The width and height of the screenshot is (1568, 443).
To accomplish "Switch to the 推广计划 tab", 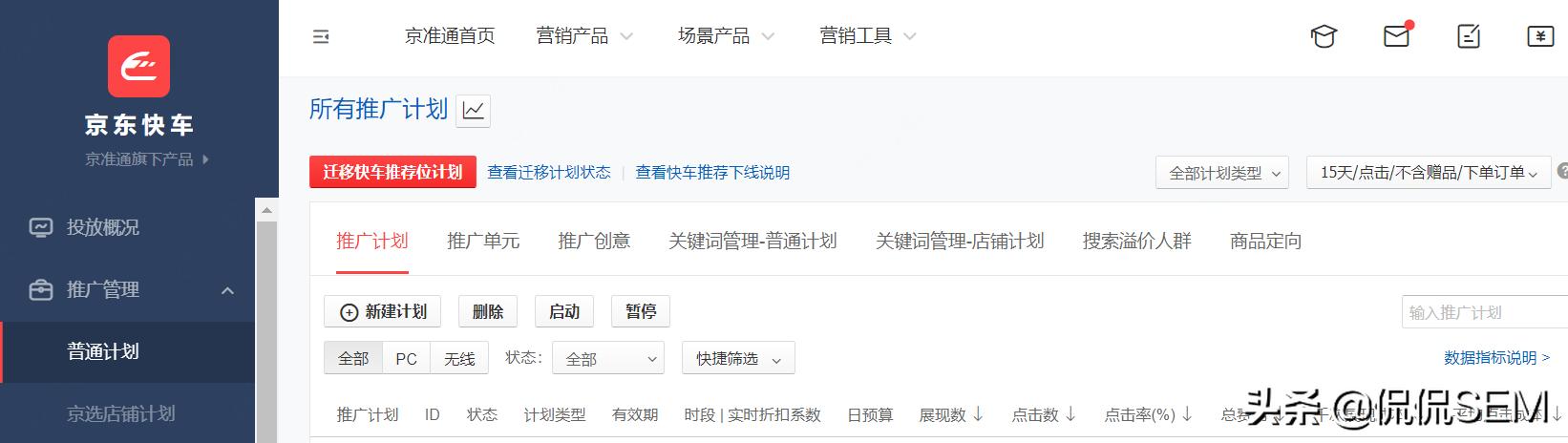I will (x=372, y=241).
